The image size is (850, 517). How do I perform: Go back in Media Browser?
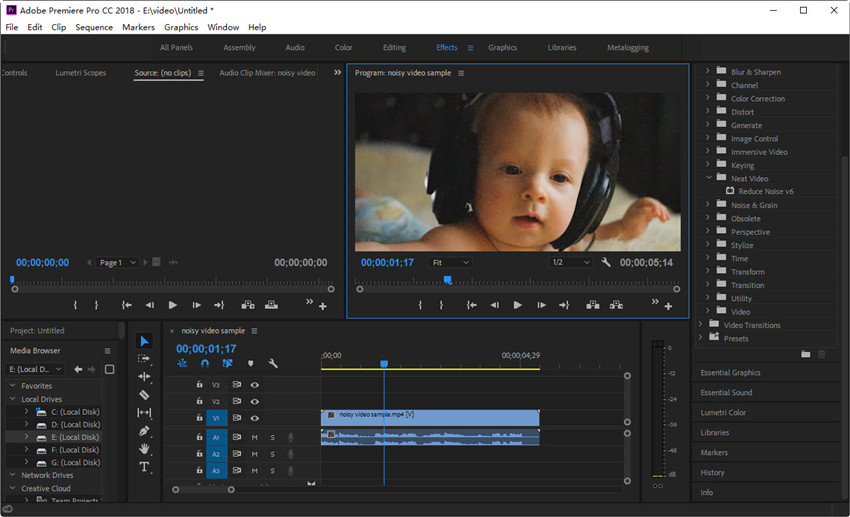(78, 369)
